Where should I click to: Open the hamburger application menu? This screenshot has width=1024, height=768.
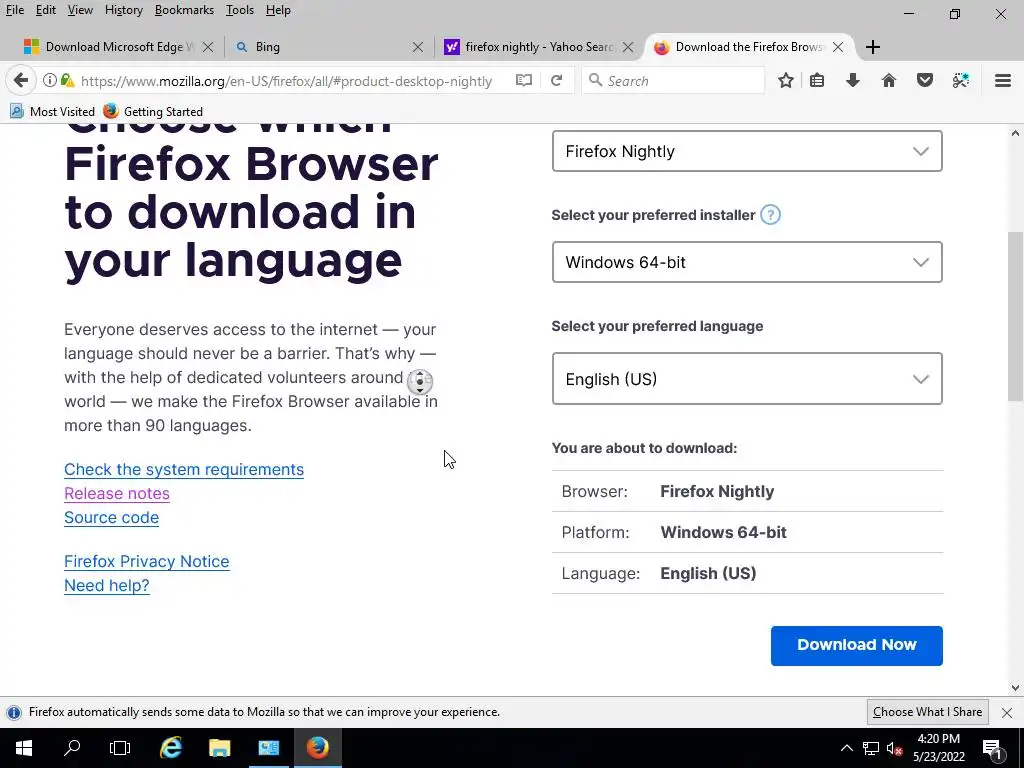[x=1002, y=80]
